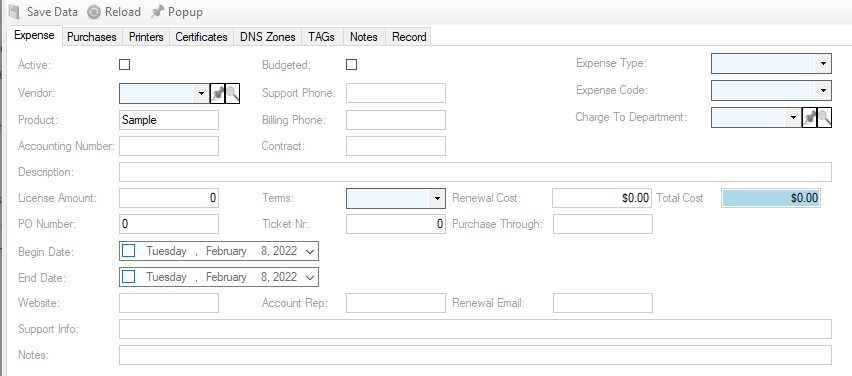
Task: Click the Support Info input field
Action: click(x=475, y=329)
